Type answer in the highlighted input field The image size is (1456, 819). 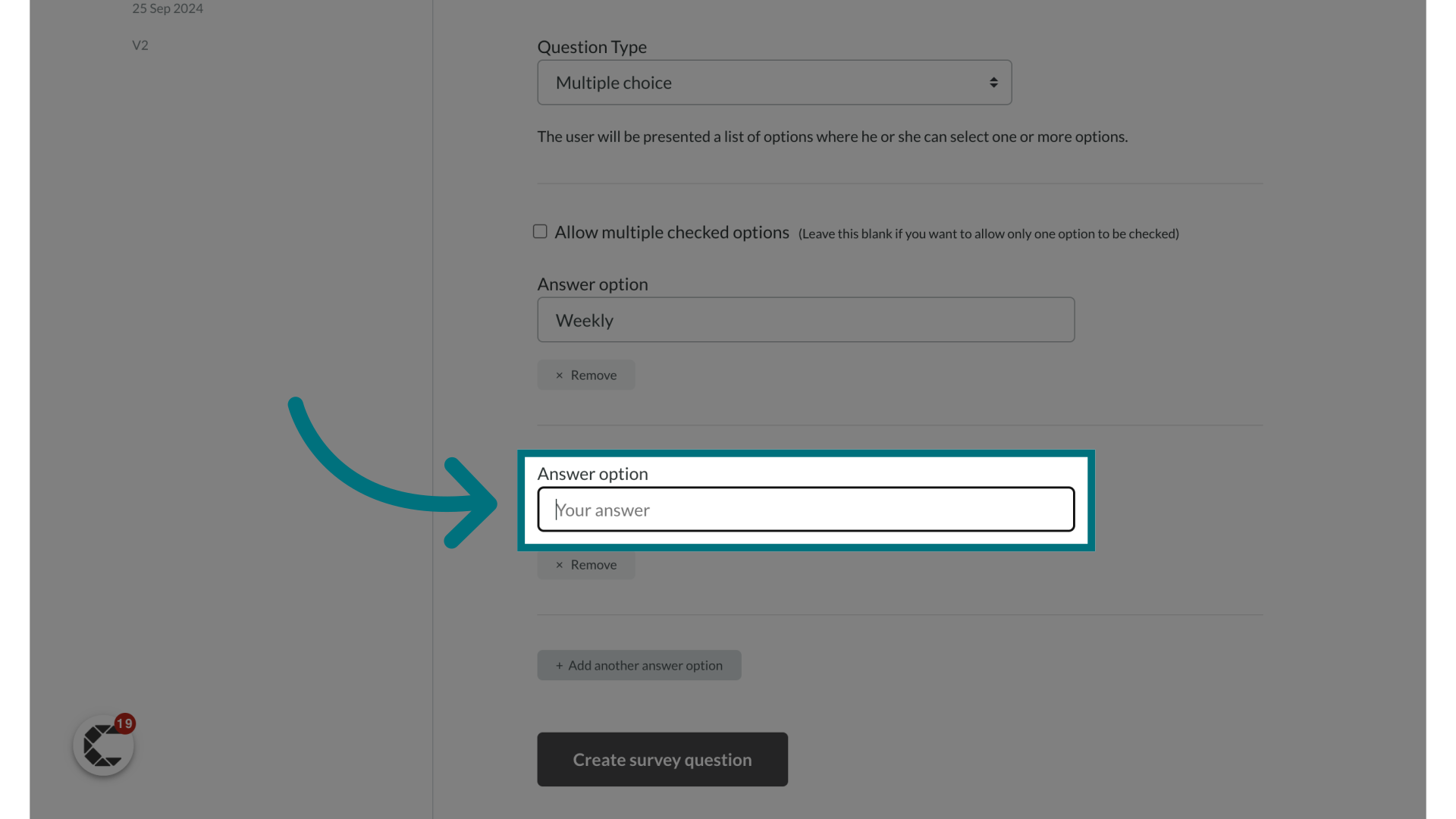(805, 509)
